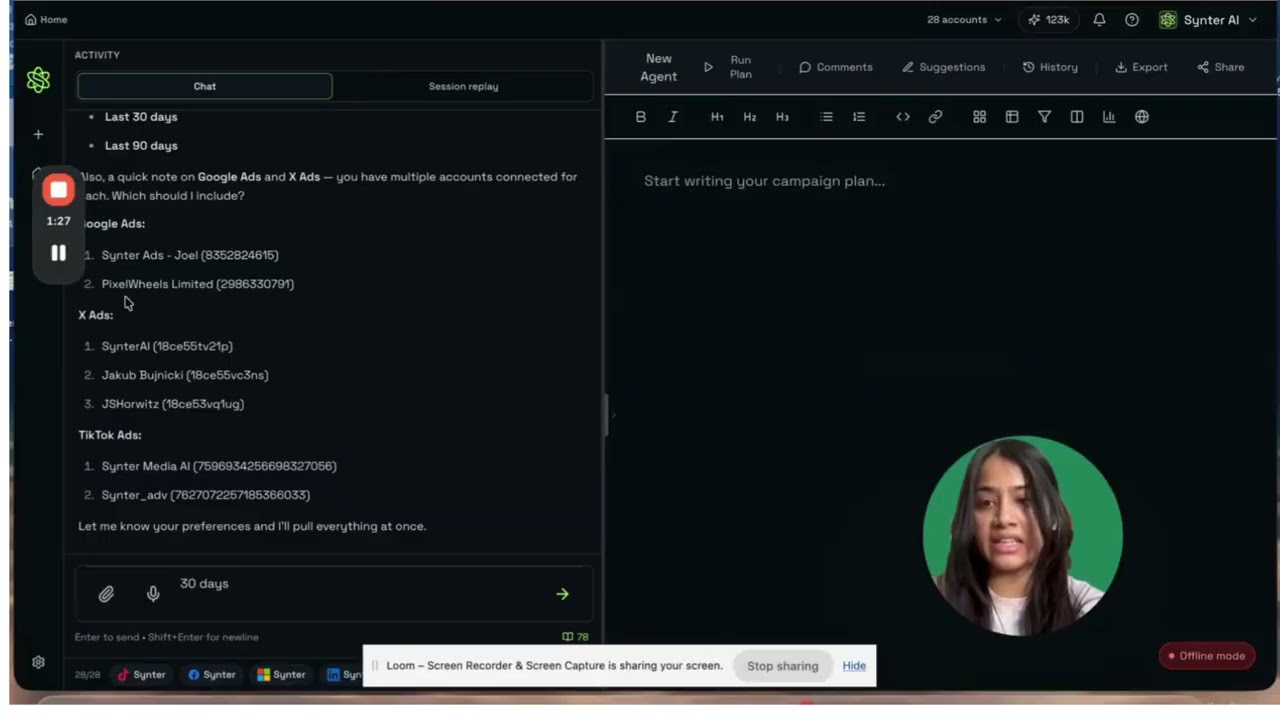Image resolution: width=1280 pixels, height=720 pixels.
Task: Attach a file with paperclip icon
Action: (106, 594)
